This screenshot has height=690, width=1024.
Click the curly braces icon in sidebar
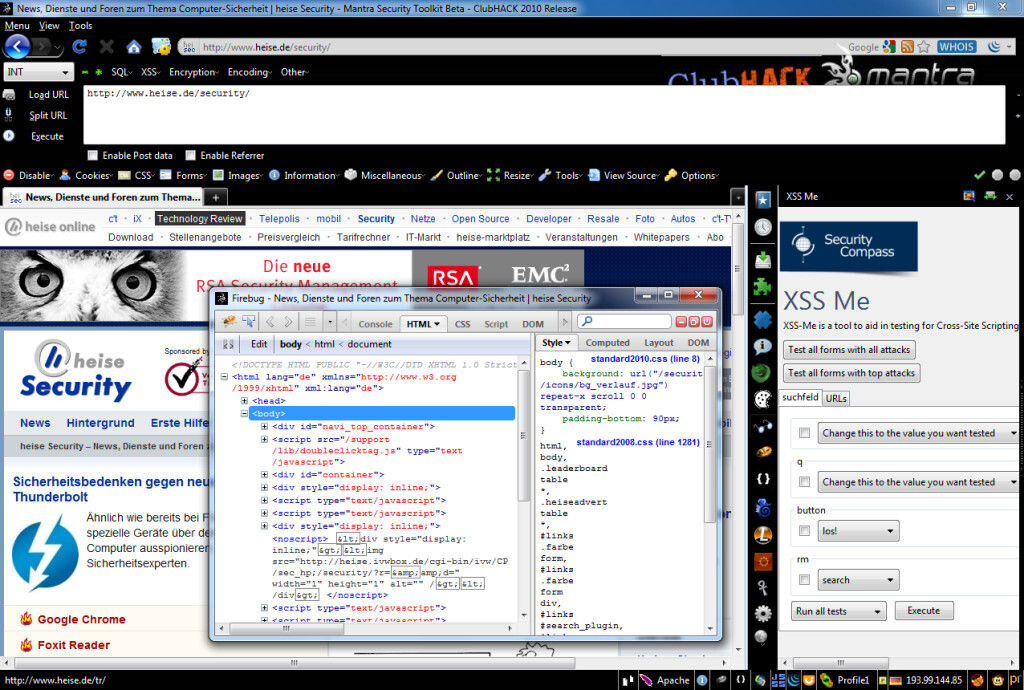pos(763,479)
